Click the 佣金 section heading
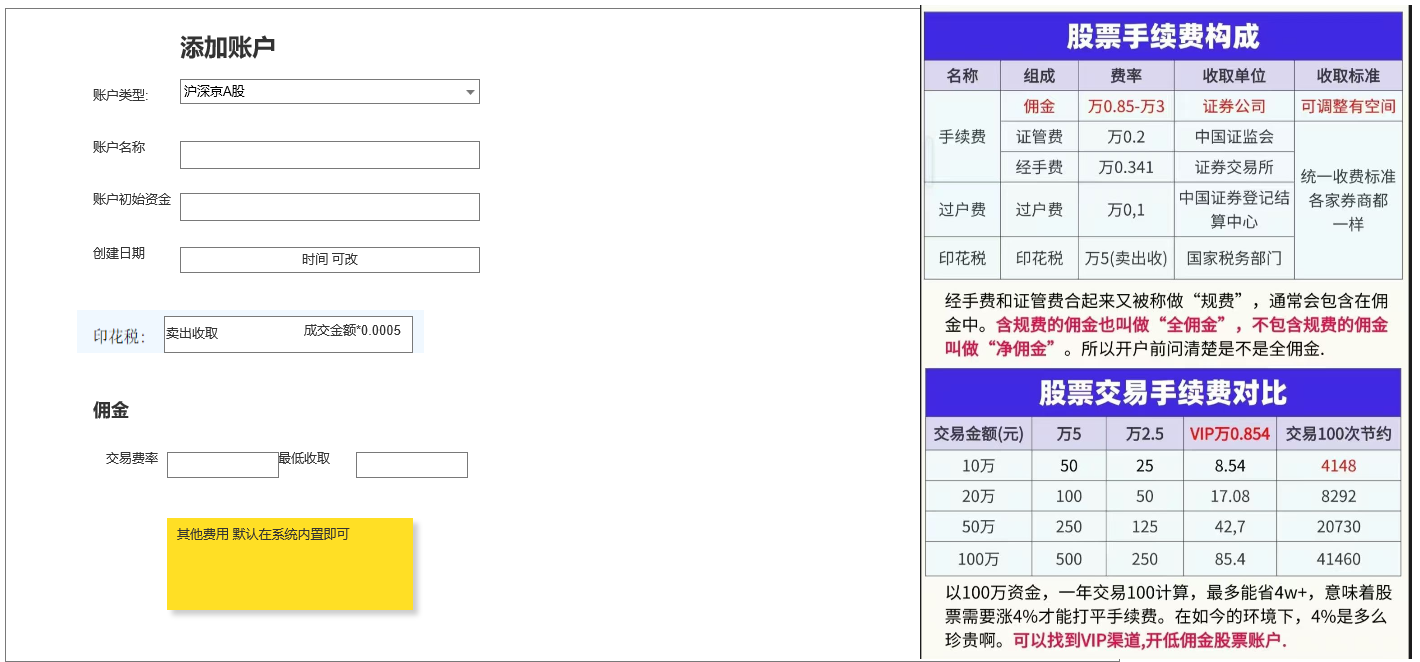Image resolution: width=1420 pixels, height=662 pixels. pos(110,410)
